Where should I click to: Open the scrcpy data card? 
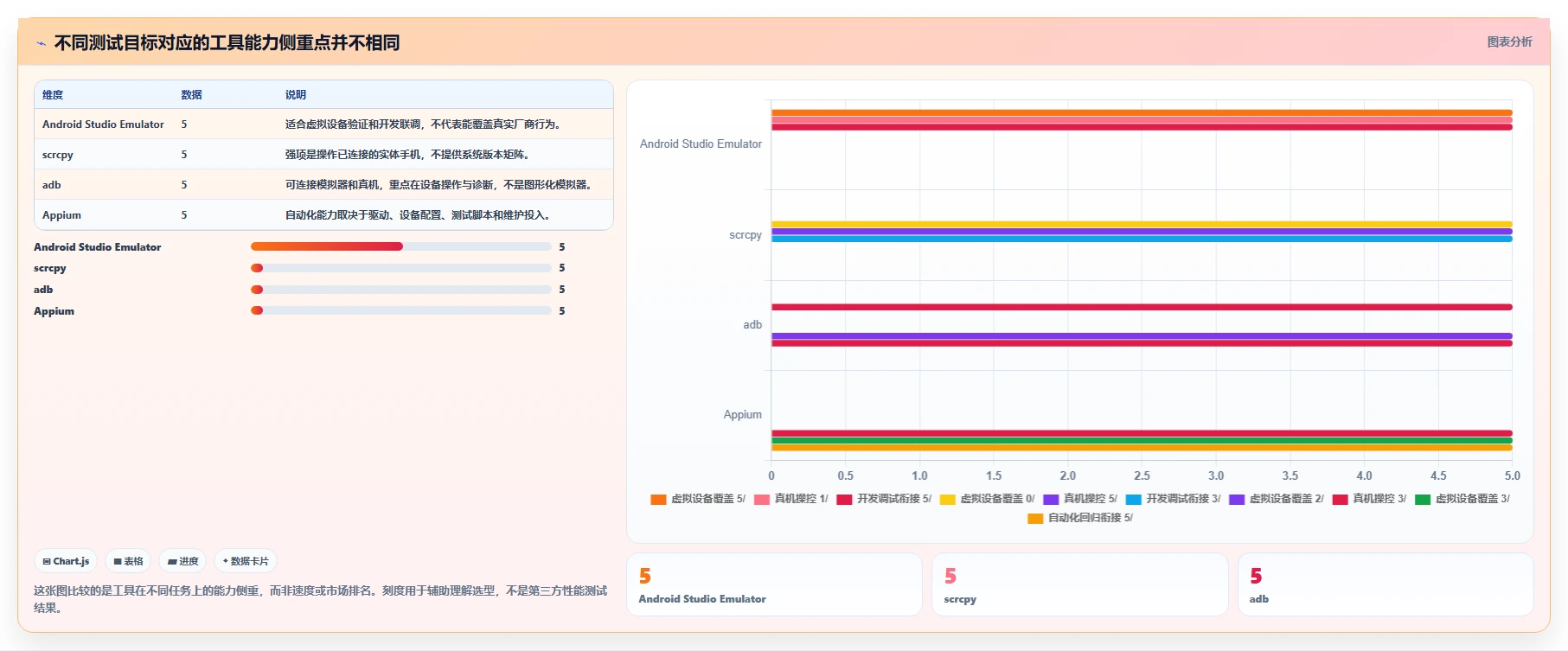pyautogui.click(x=1079, y=584)
